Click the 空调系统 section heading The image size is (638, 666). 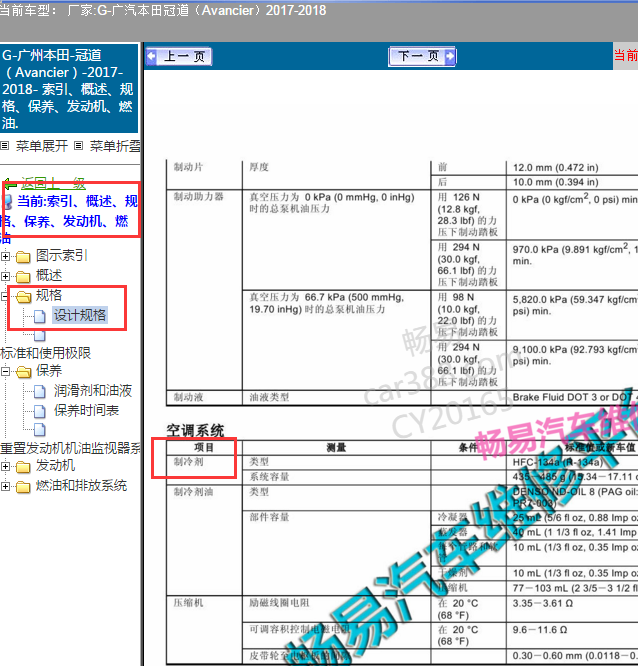click(x=195, y=430)
